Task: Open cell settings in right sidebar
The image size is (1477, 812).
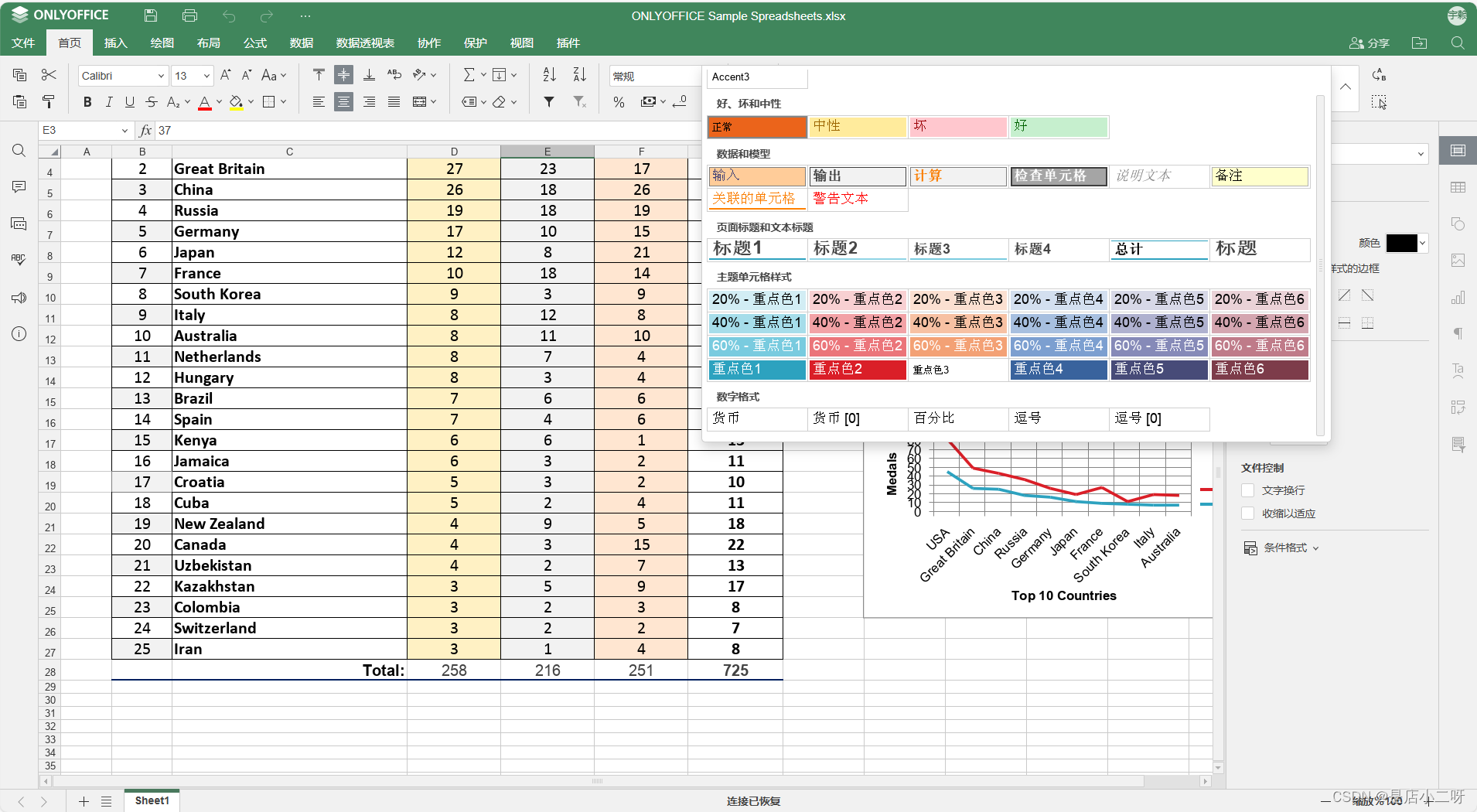Action: pyautogui.click(x=1458, y=151)
